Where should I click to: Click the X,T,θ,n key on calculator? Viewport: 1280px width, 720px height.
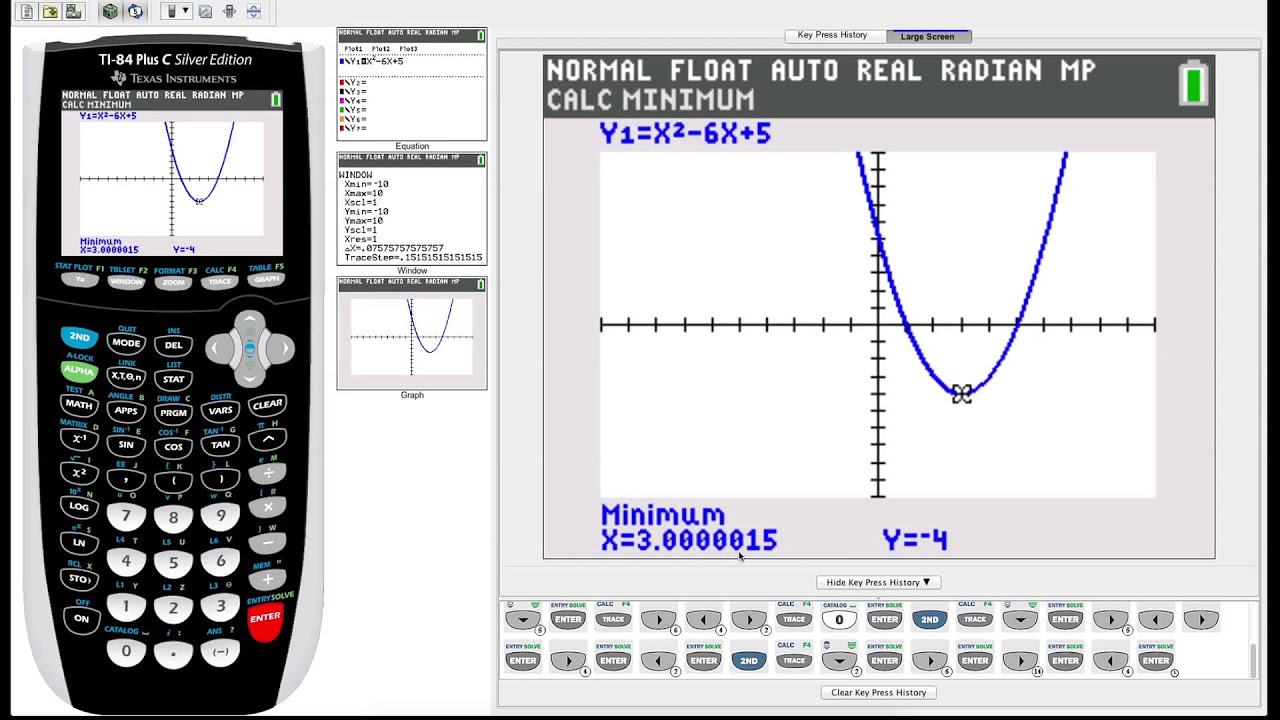[126, 376]
